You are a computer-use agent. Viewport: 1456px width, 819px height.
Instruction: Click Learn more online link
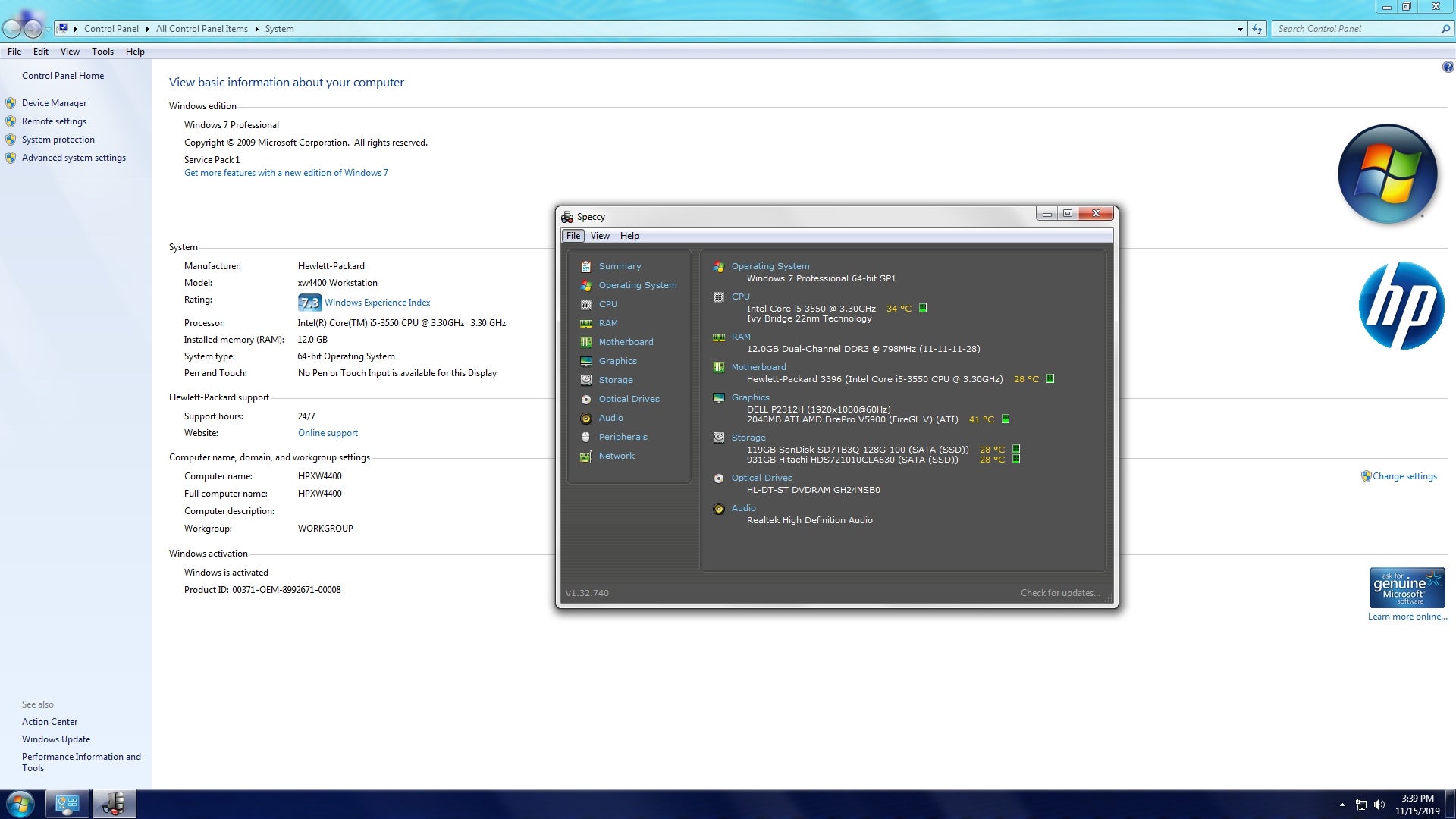1407,617
